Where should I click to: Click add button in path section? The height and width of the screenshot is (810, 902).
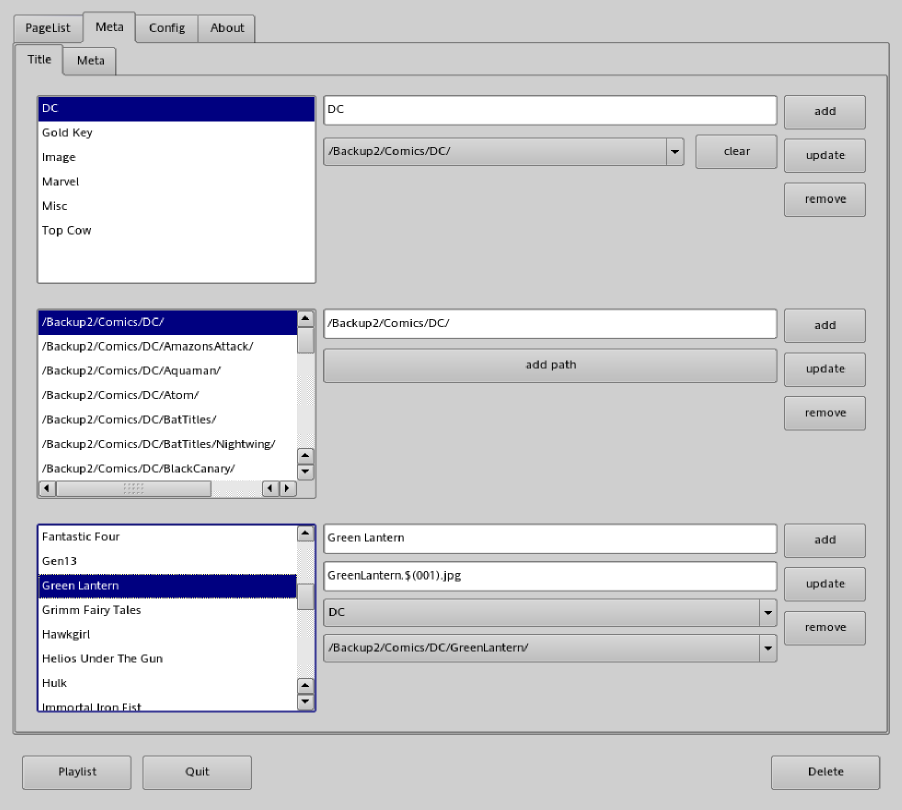pos(824,326)
